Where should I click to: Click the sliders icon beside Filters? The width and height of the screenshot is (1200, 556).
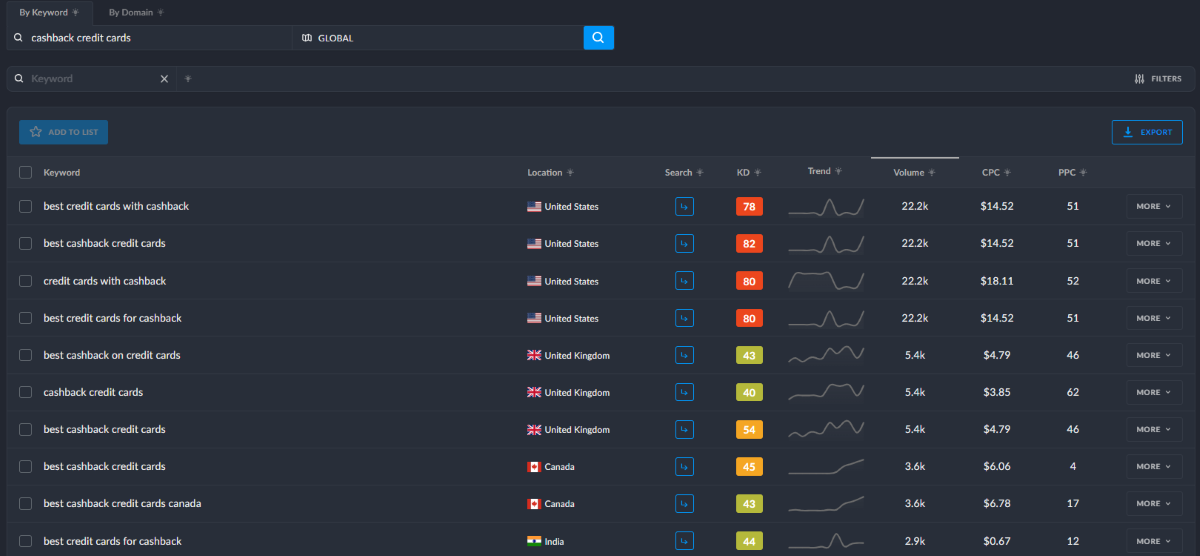1140,79
